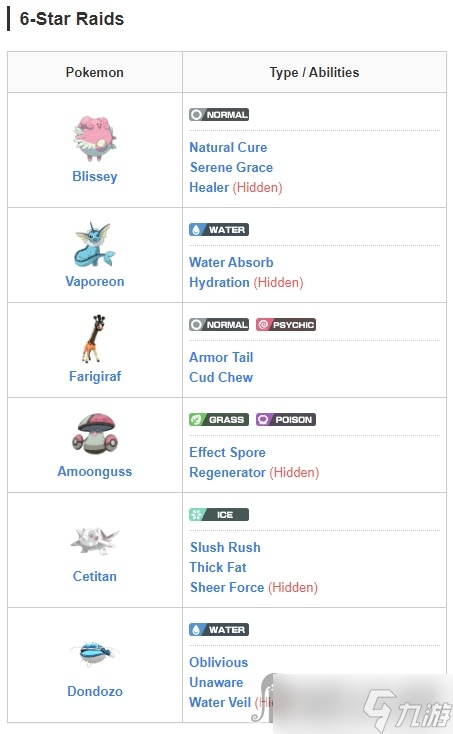The image size is (453, 734).
Task: Follow the Sheer Force link
Action: 227,587
